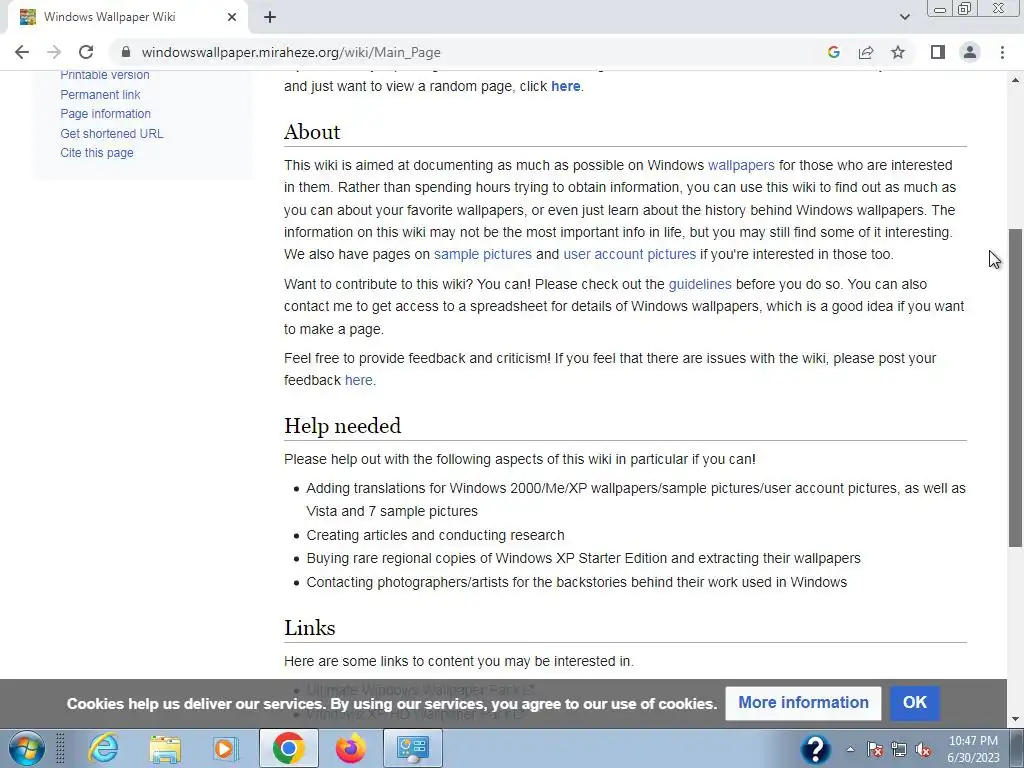Viewport: 1024px width, 768px height.
Task: Follow the random page 'here' link
Action: point(566,86)
